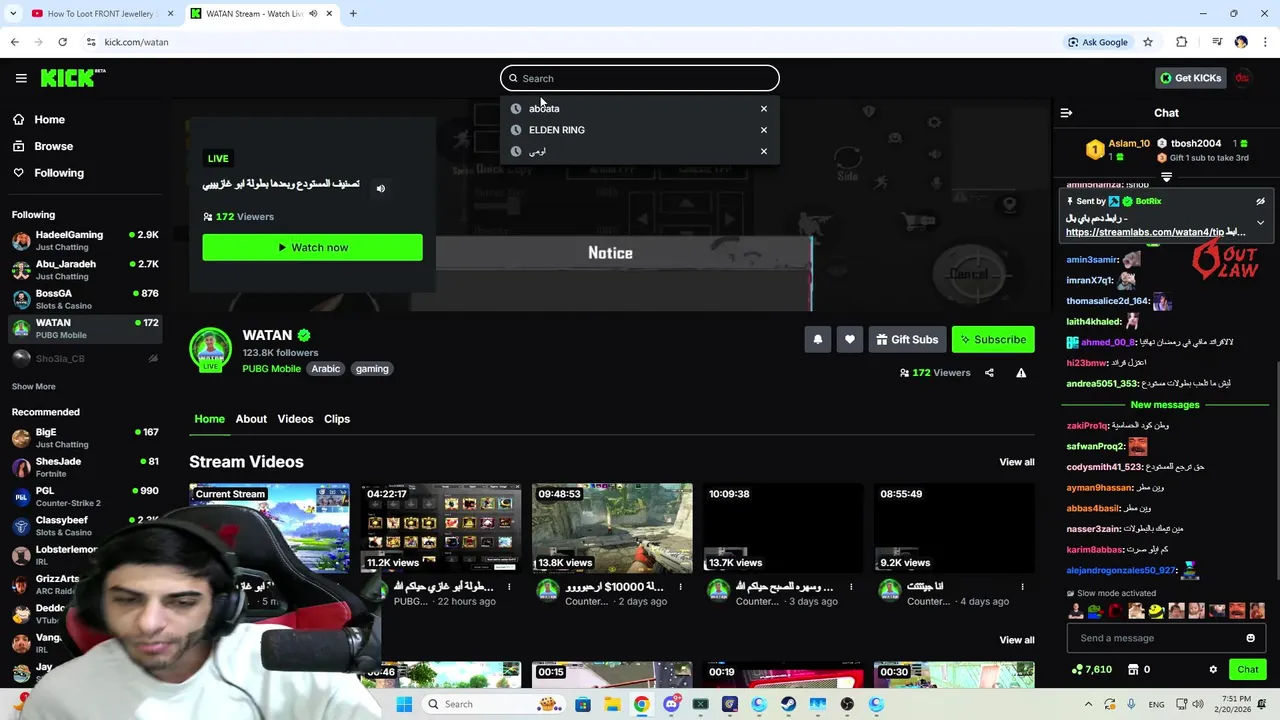Focus the Kick search field
Screen dimensions: 1280x720
(640, 78)
